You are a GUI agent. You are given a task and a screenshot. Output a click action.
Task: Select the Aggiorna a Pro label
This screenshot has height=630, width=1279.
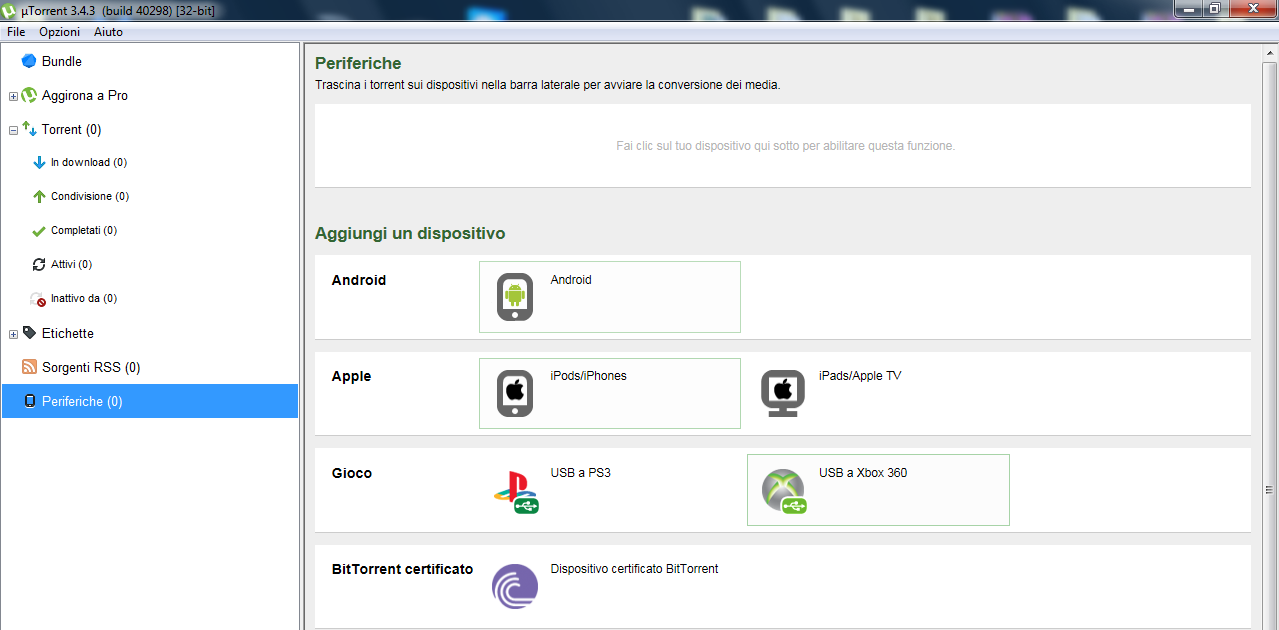pyautogui.click(x=85, y=95)
